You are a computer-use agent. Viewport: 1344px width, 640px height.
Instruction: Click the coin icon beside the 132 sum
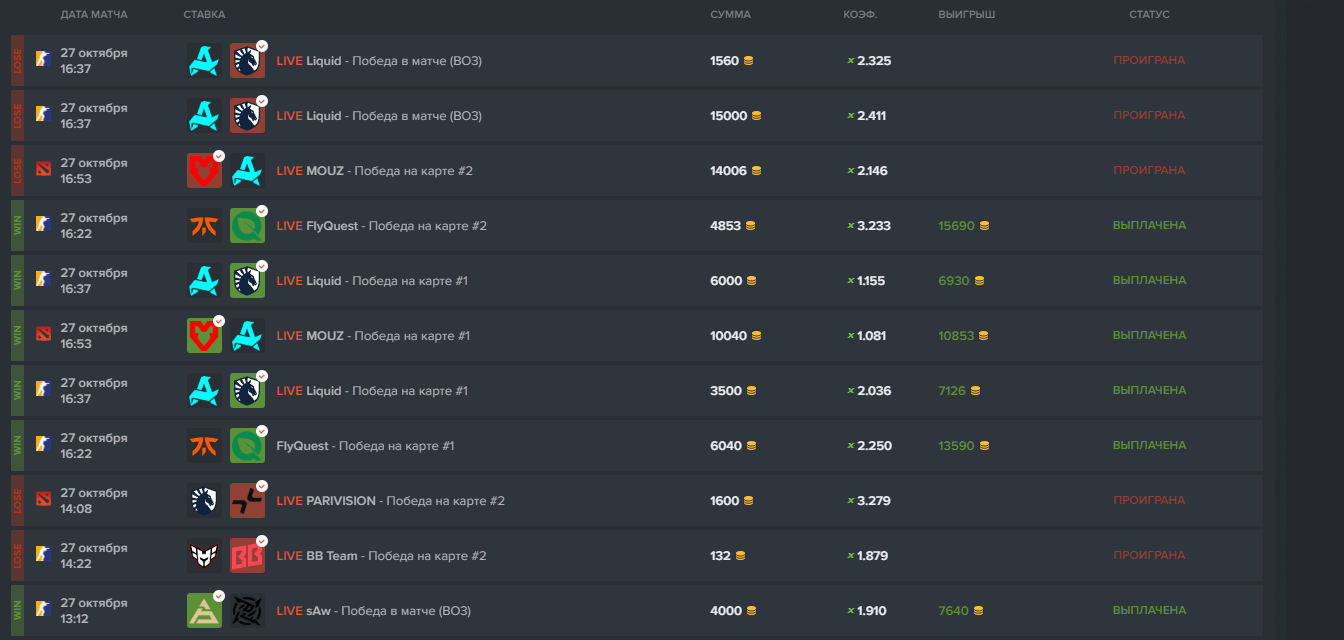[740, 556]
